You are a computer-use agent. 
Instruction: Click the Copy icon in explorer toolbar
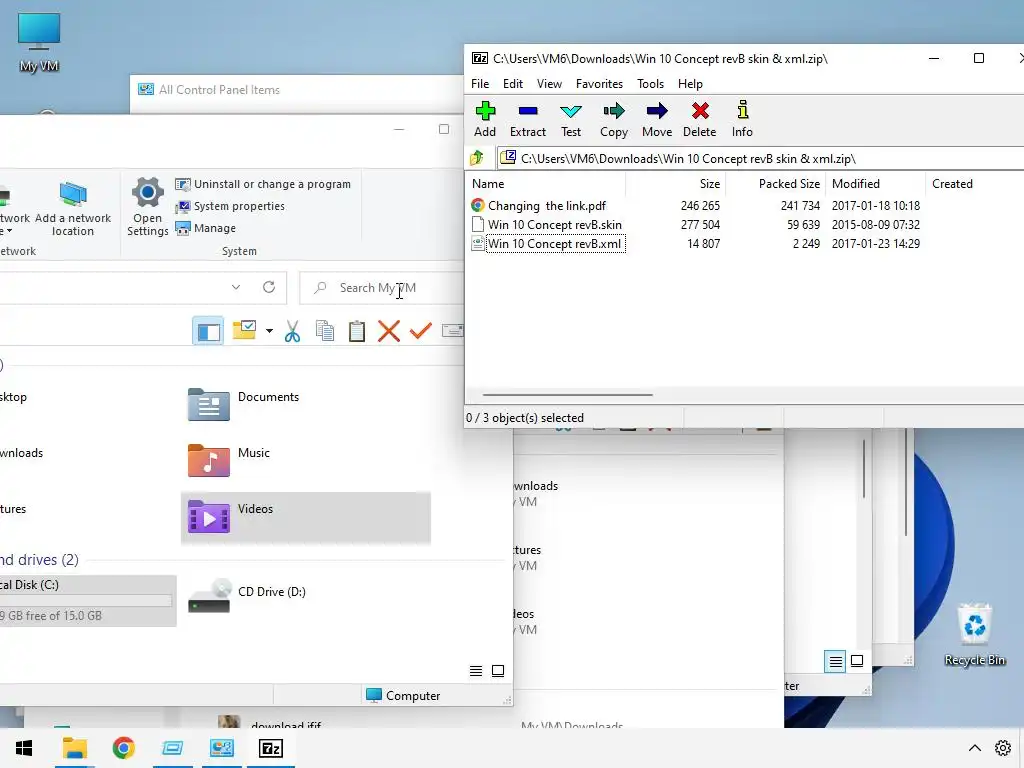click(x=325, y=331)
